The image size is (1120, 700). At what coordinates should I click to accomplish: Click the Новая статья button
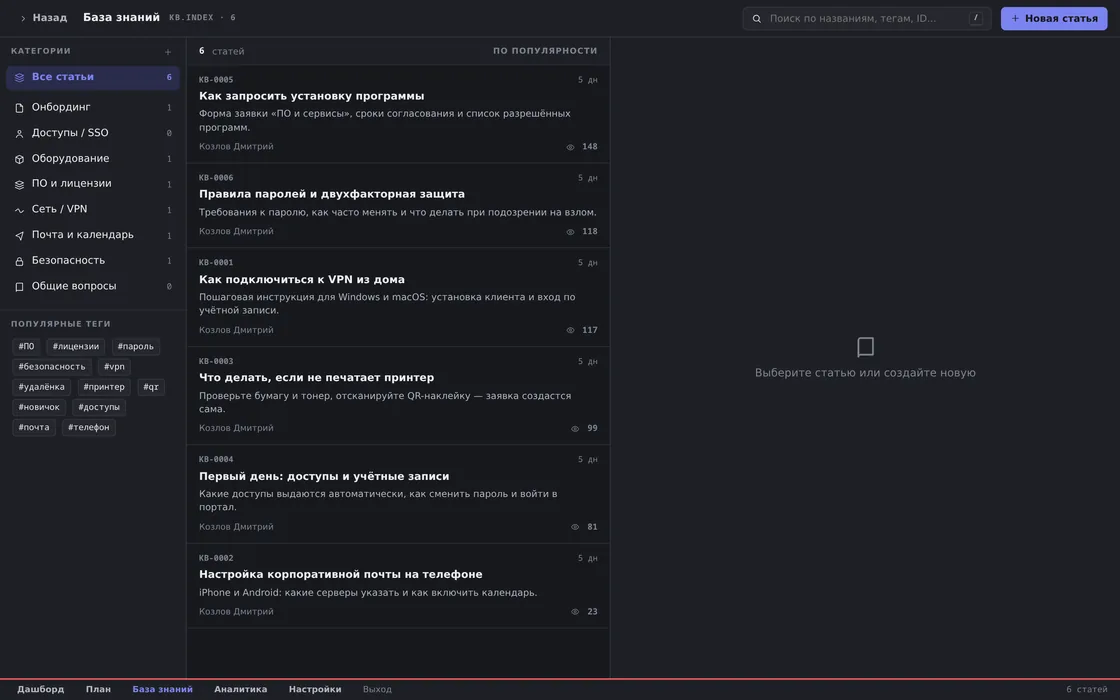click(1054, 19)
